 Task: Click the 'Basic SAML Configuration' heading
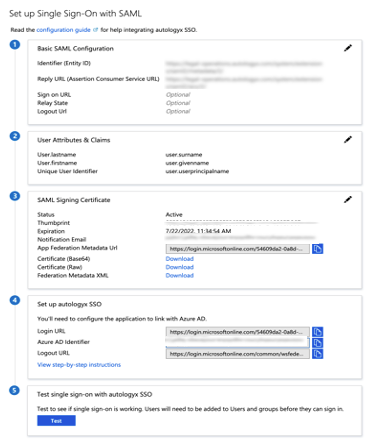pos(75,49)
